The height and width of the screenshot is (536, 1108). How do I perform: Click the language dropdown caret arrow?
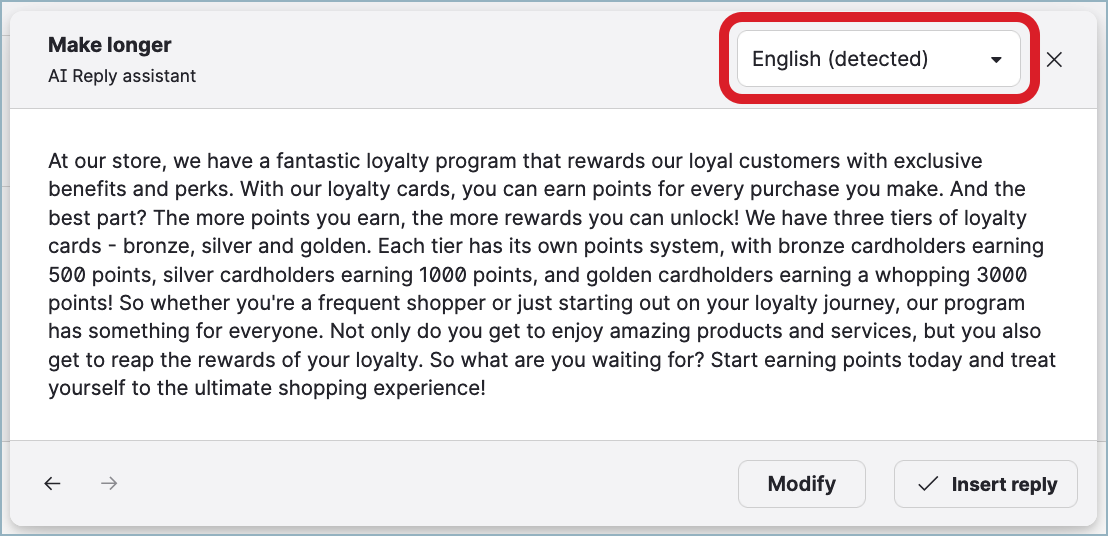click(996, 60)
